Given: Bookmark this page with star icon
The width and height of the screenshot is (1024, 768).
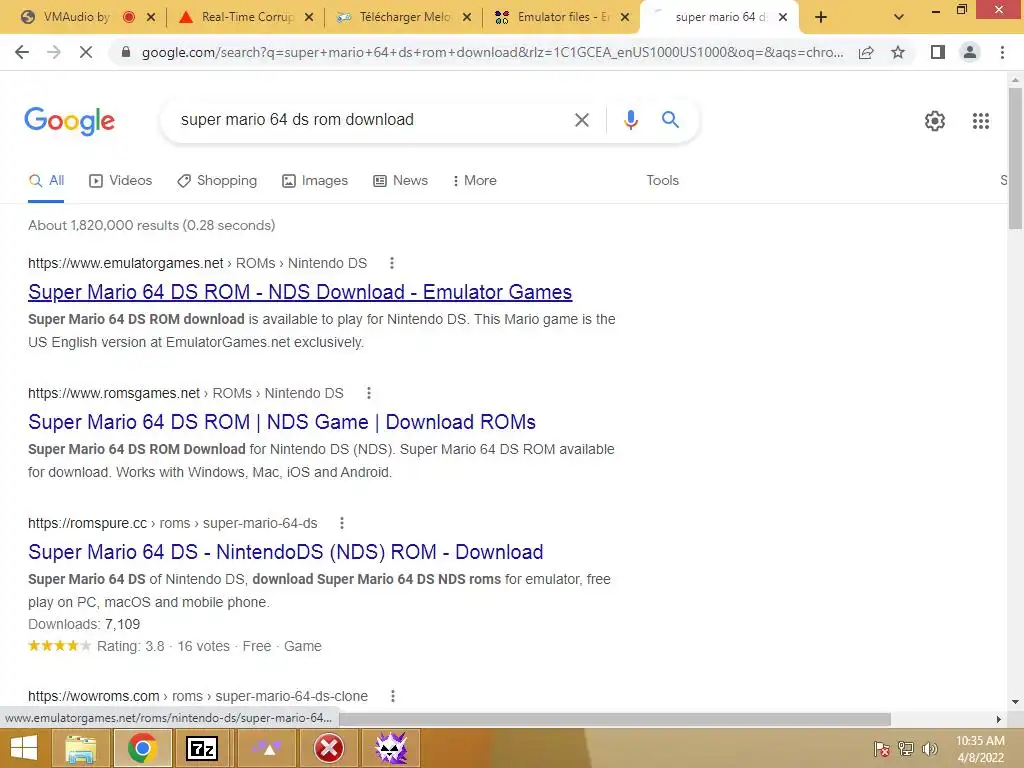Looking at the screenshot, I should pyautogui.click(x=898, y=52).
